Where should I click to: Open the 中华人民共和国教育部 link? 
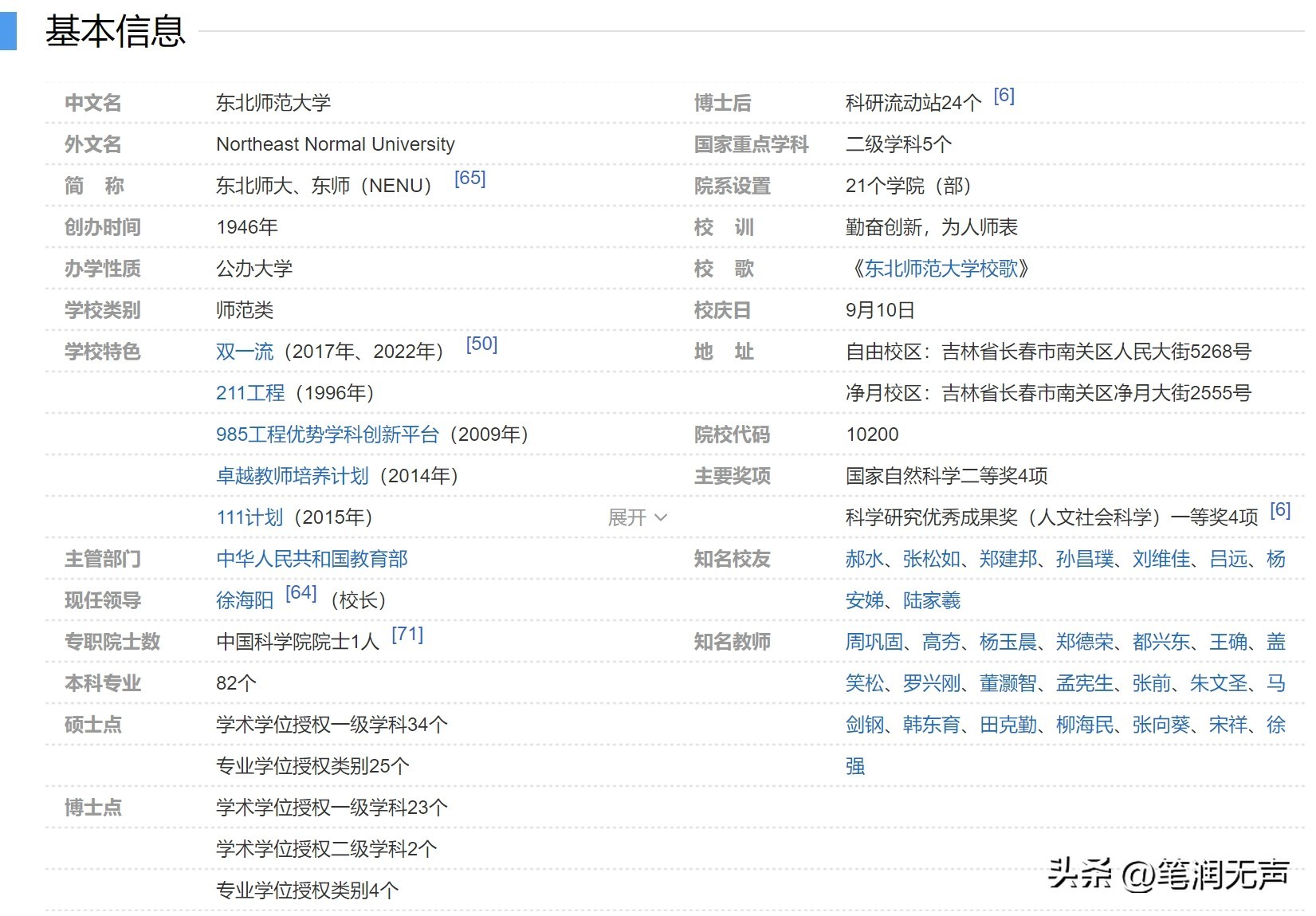pos(312,559)
